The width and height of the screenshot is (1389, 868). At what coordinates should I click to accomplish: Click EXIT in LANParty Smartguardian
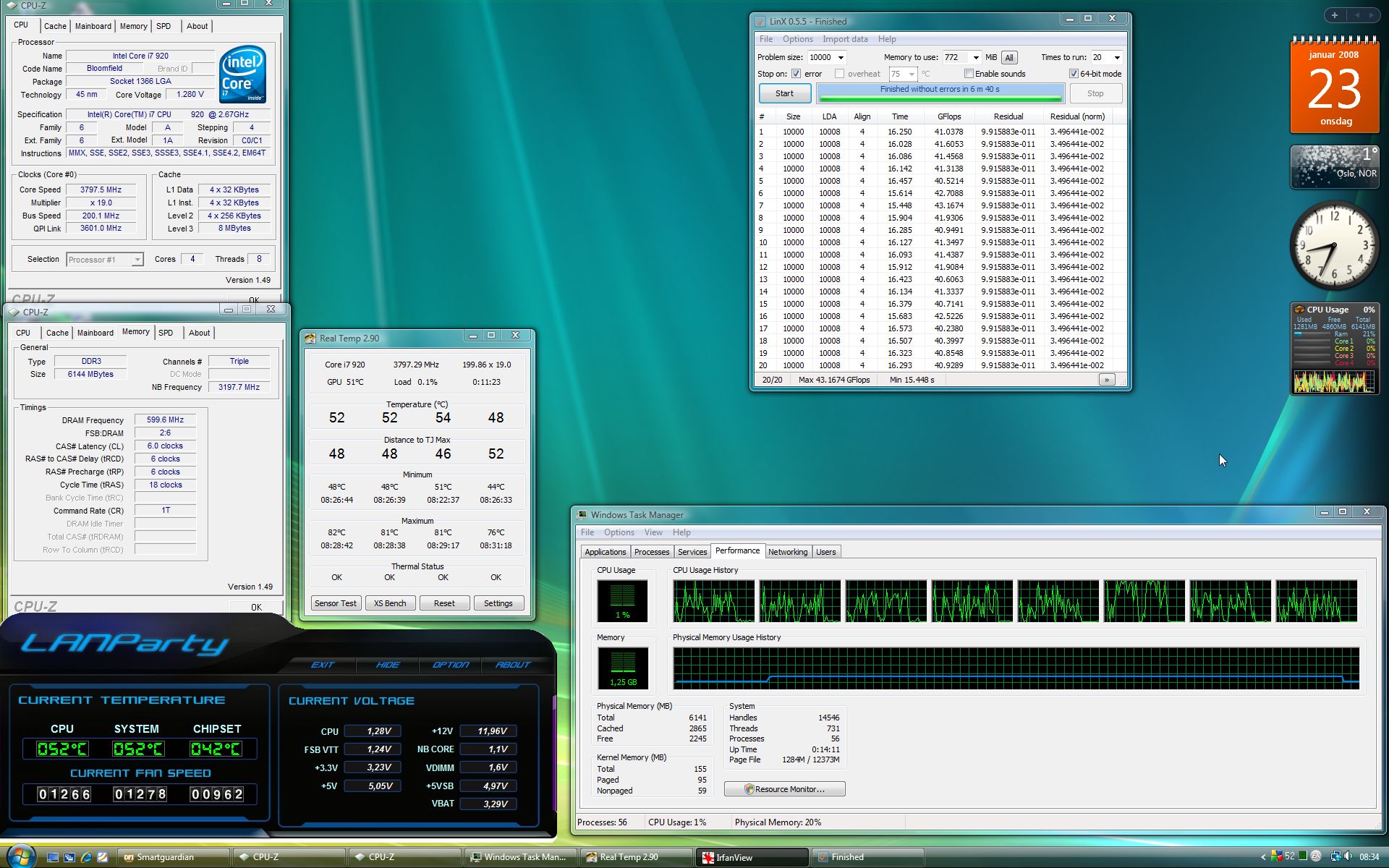pyautogui.click(x=323, y=665)
